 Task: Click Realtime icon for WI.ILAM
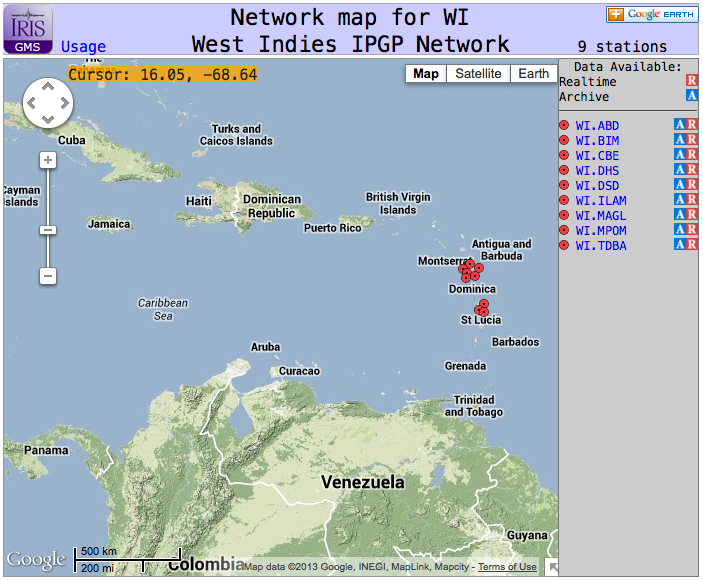[x=692, y=199]
